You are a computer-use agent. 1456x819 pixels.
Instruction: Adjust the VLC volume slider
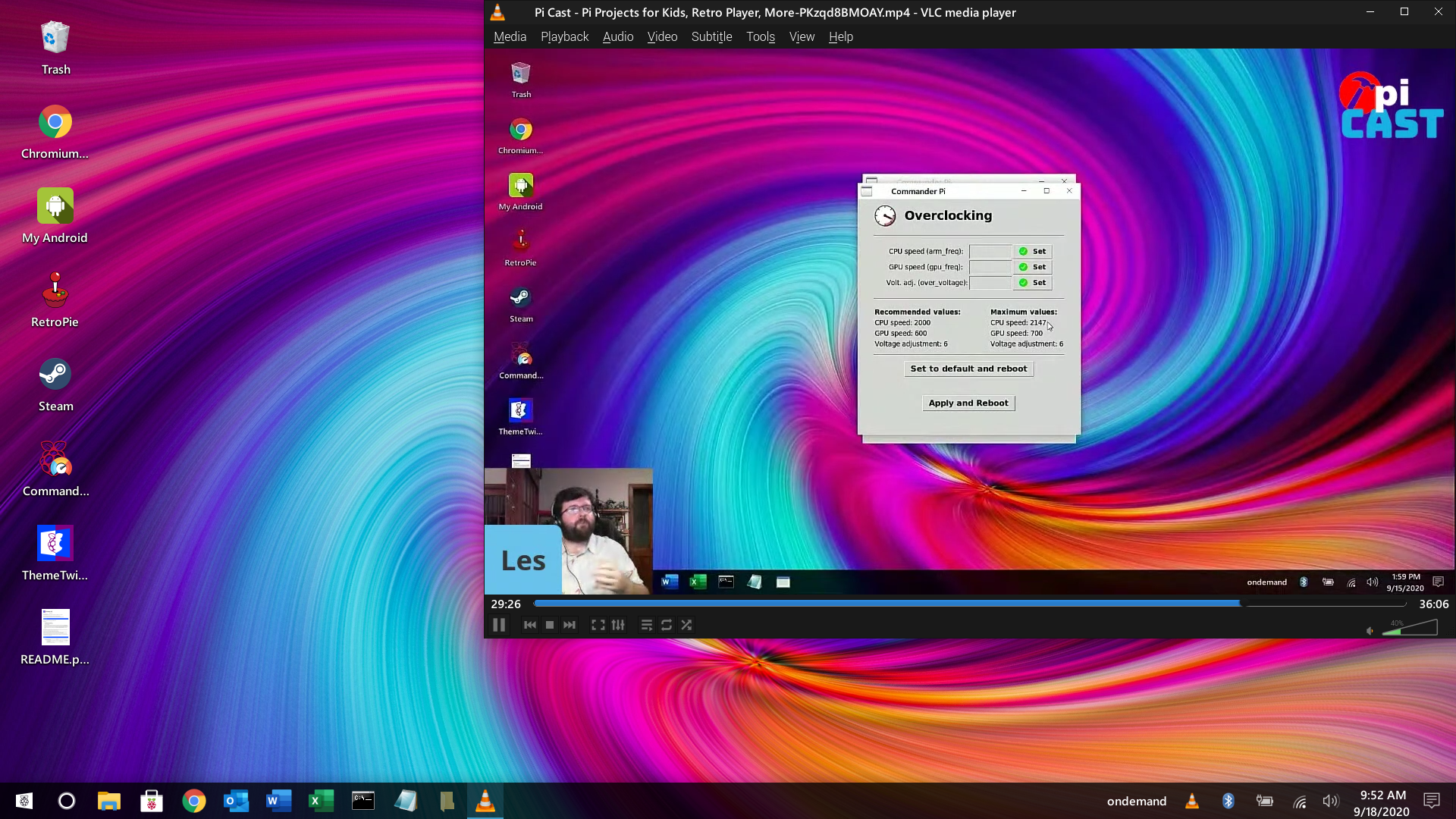pos(1410,629)
